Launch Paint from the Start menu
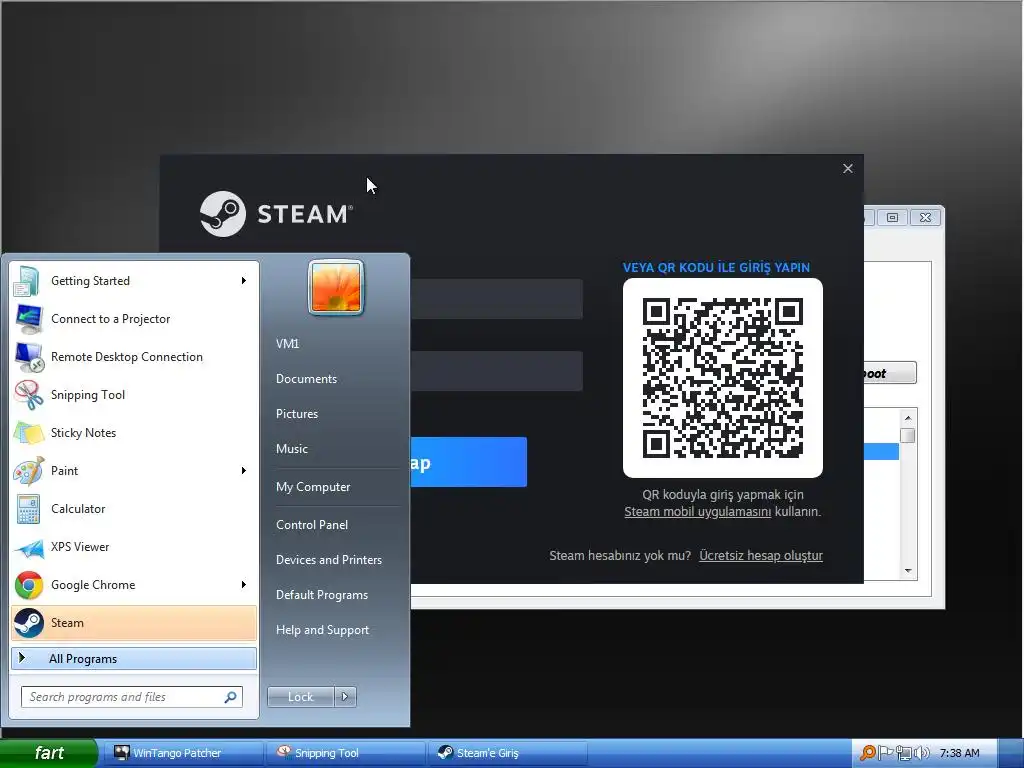The width and height of the screenshot is (1024, 768). pos(134,470)
